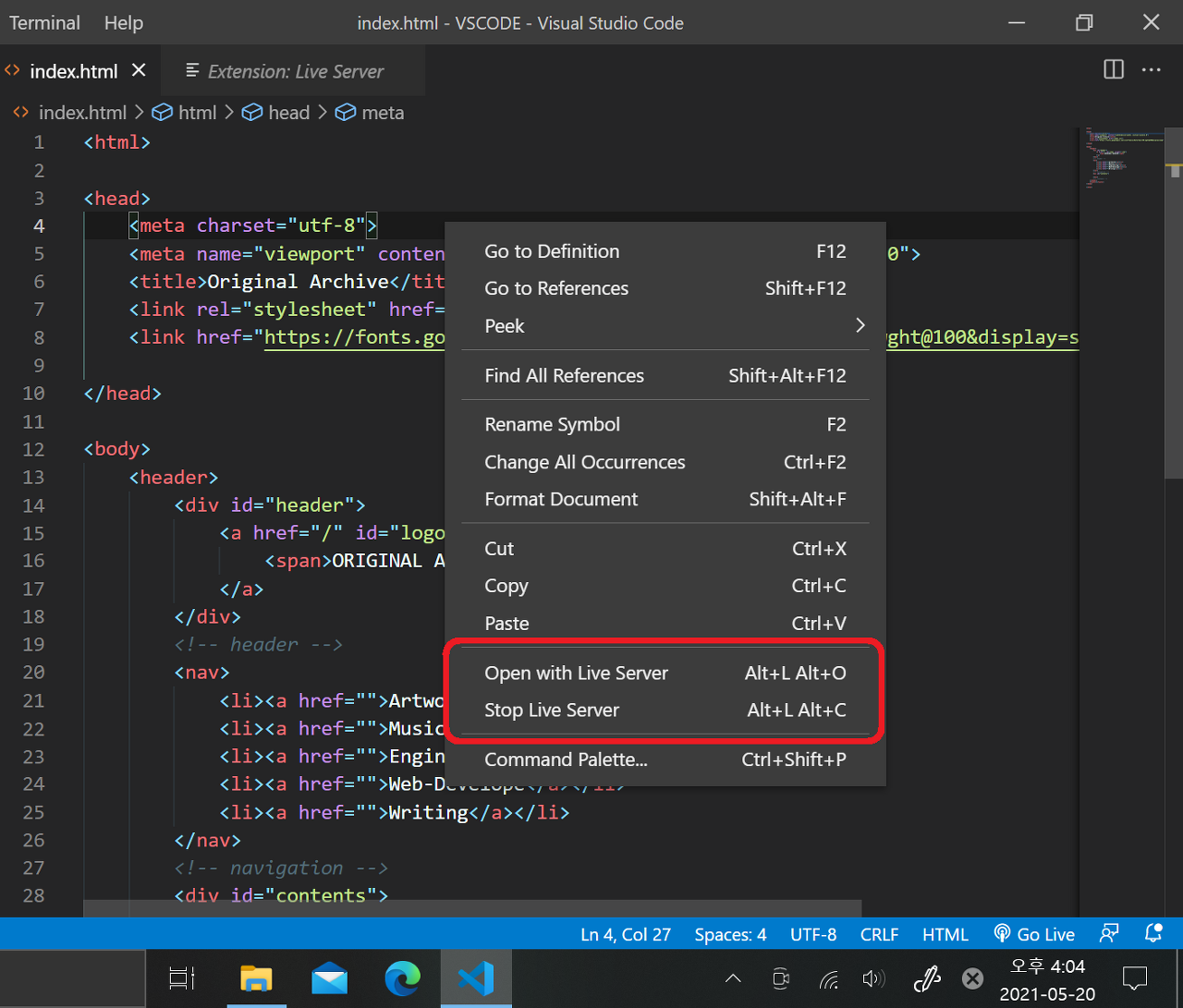Select the index.html tab

(73, 71)
